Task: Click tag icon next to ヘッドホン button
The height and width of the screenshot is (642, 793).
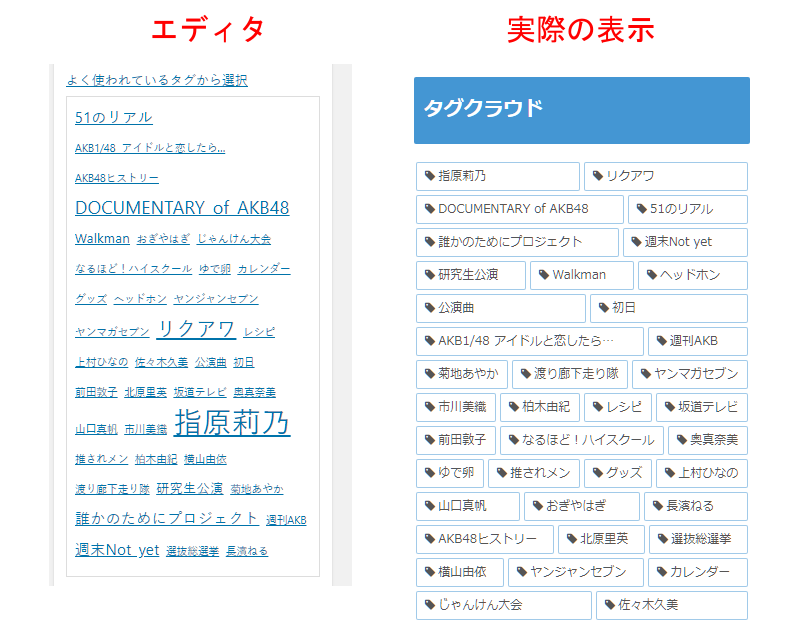Action: tap(652, 275)
